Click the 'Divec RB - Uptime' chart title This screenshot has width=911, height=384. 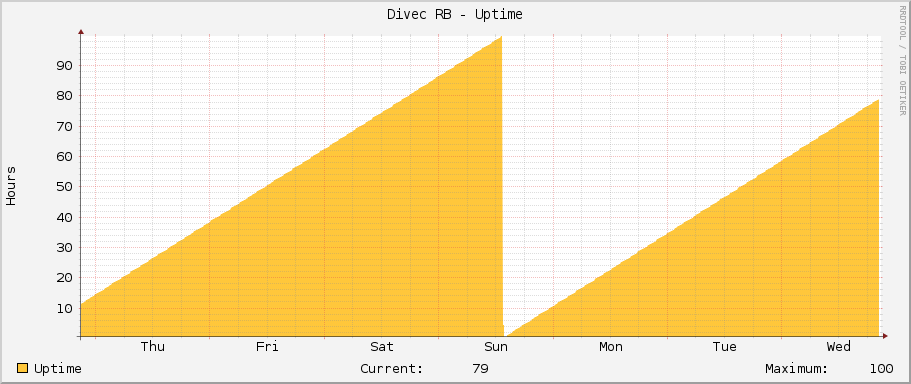click(455, 15)
